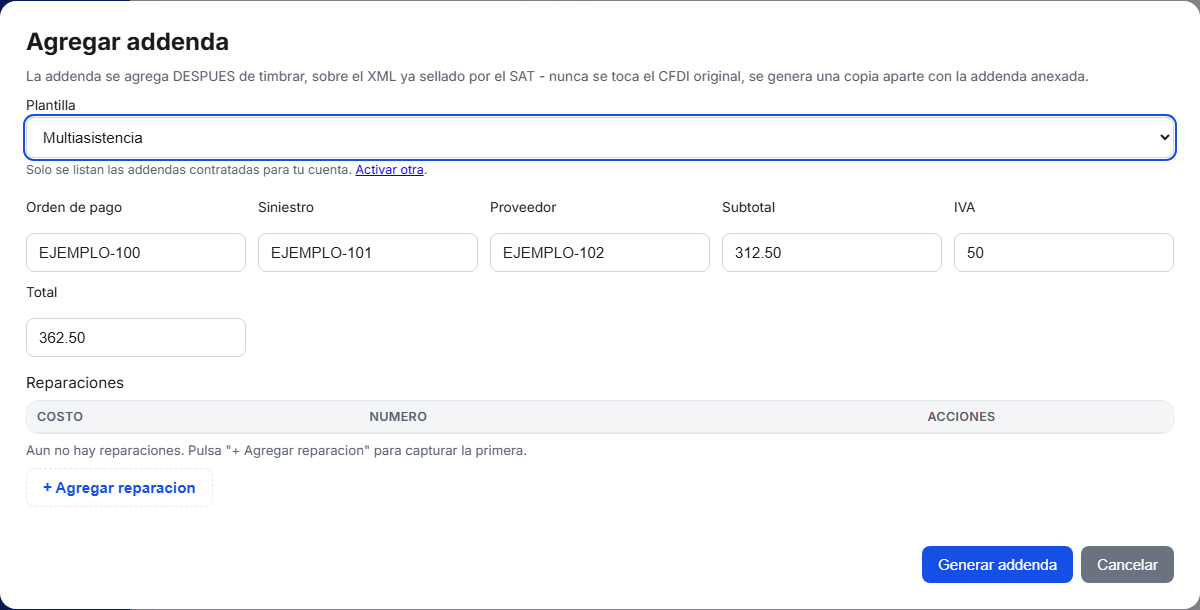Click the "Agregar addenda" dialog title
1200x610 pixels.
coord(127,42)
